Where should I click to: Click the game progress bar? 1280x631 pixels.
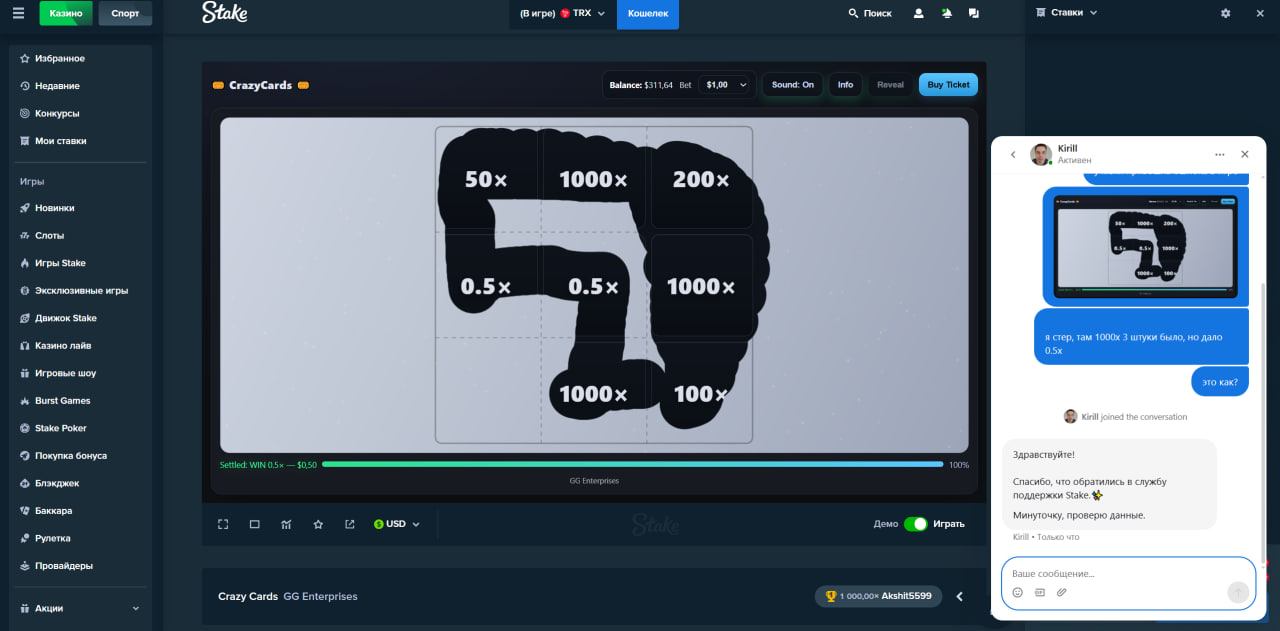[x=632, y=464]
